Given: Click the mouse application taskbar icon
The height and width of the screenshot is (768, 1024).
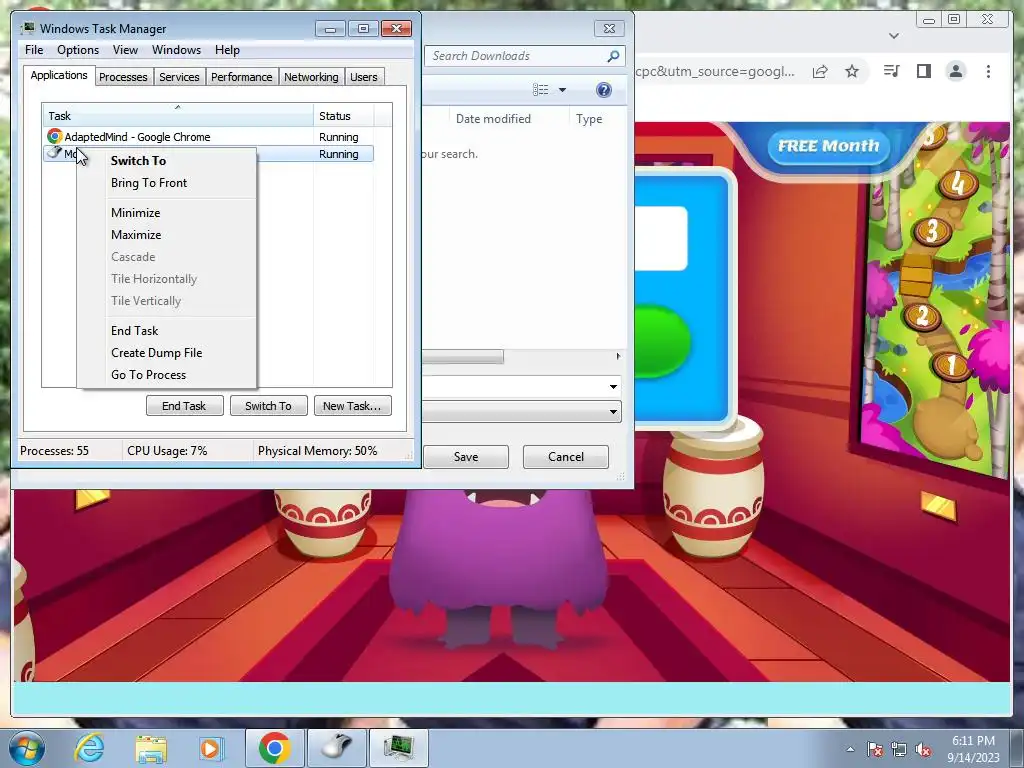Looking at the screenshot, I should pos(336,748).
